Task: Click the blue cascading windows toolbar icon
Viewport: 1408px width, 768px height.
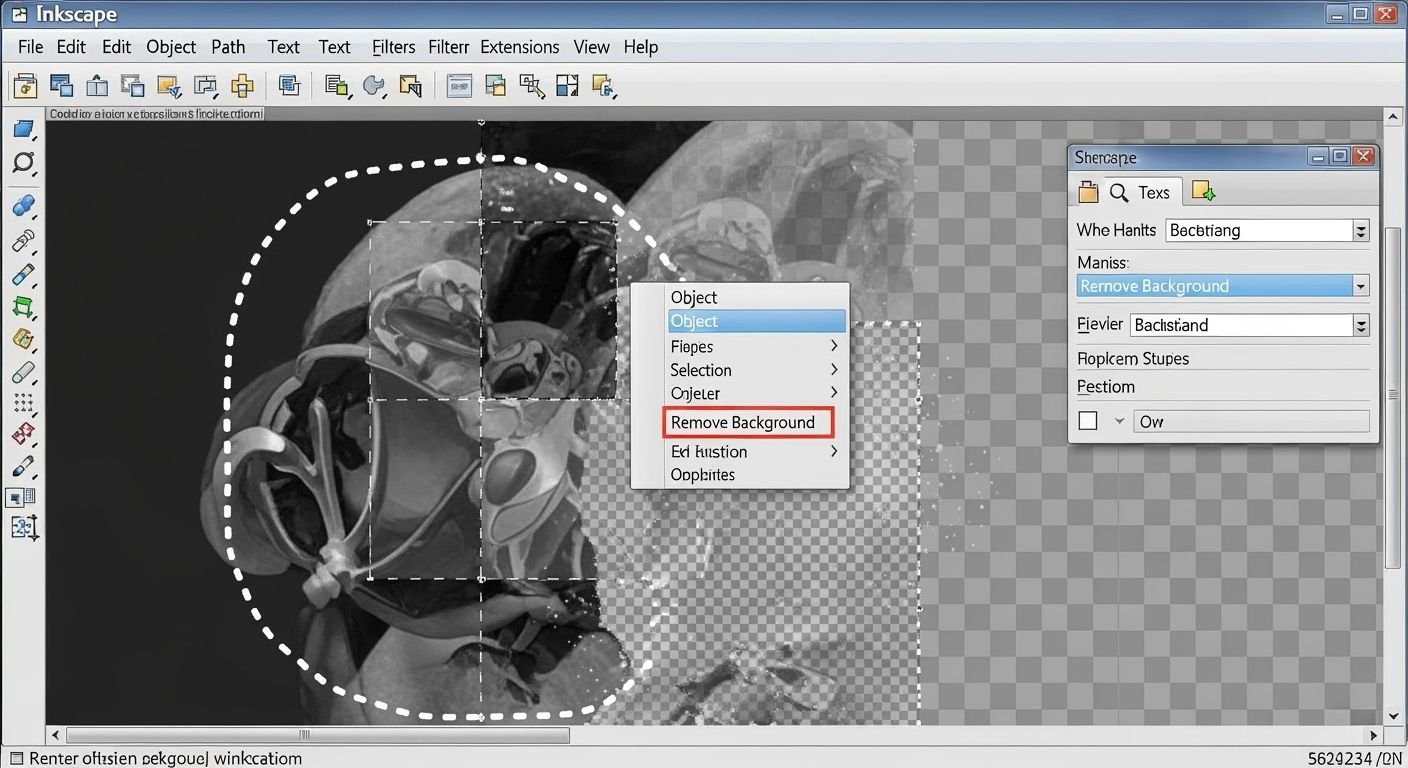Action: (62, 86)
